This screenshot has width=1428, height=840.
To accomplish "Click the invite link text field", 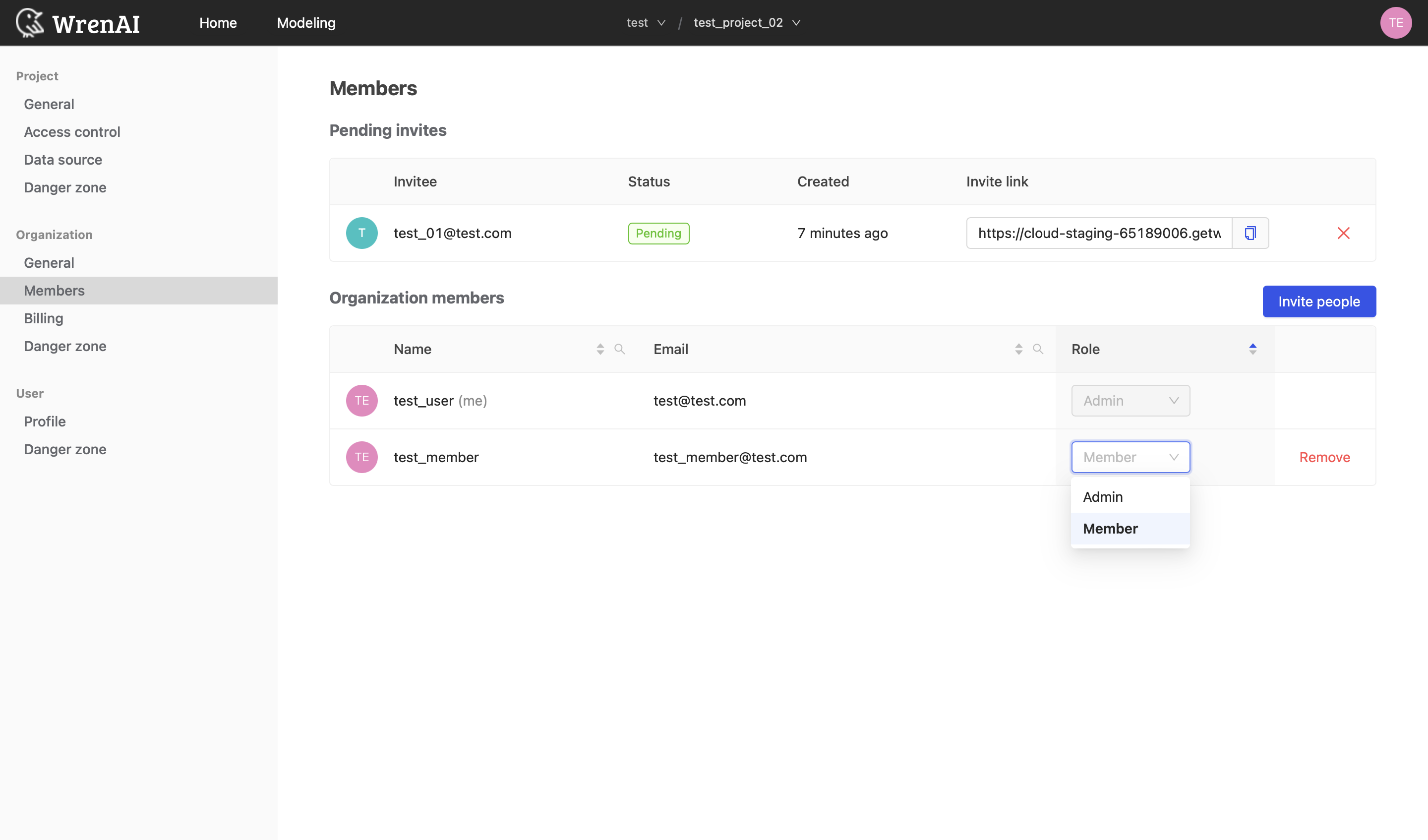I will pos(1099,233).
